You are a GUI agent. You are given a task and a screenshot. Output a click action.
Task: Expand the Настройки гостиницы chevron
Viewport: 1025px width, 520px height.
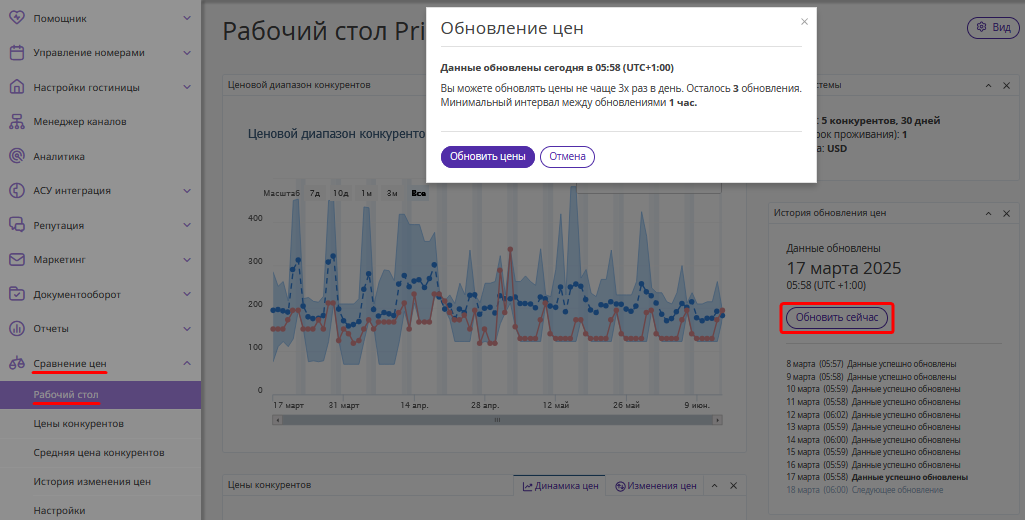[187, 87]
